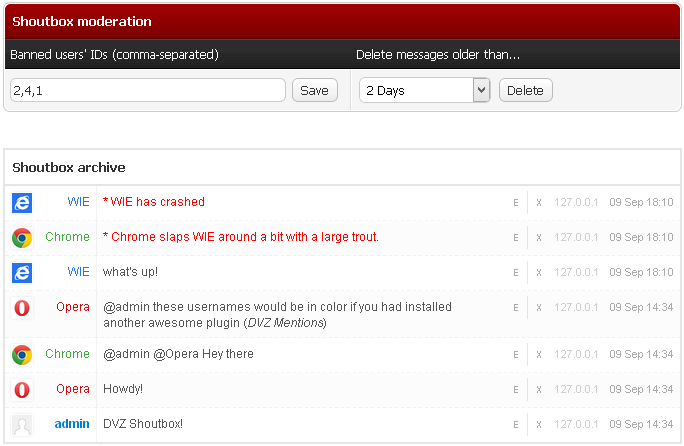Image resolution: width=684 pixels, height=446 pixels.
Task: Click the X delete icon for 'Howdy!' message
Action: click(x=539, y=389)
